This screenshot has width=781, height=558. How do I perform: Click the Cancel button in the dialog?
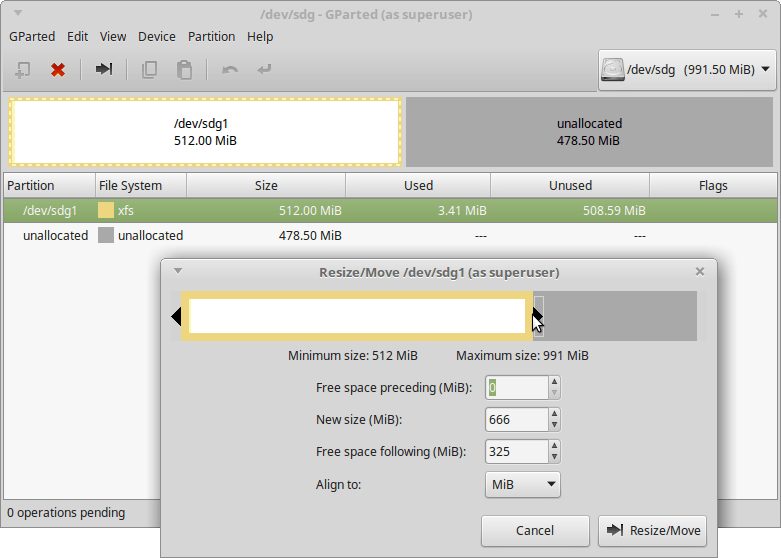coord(535,531)
